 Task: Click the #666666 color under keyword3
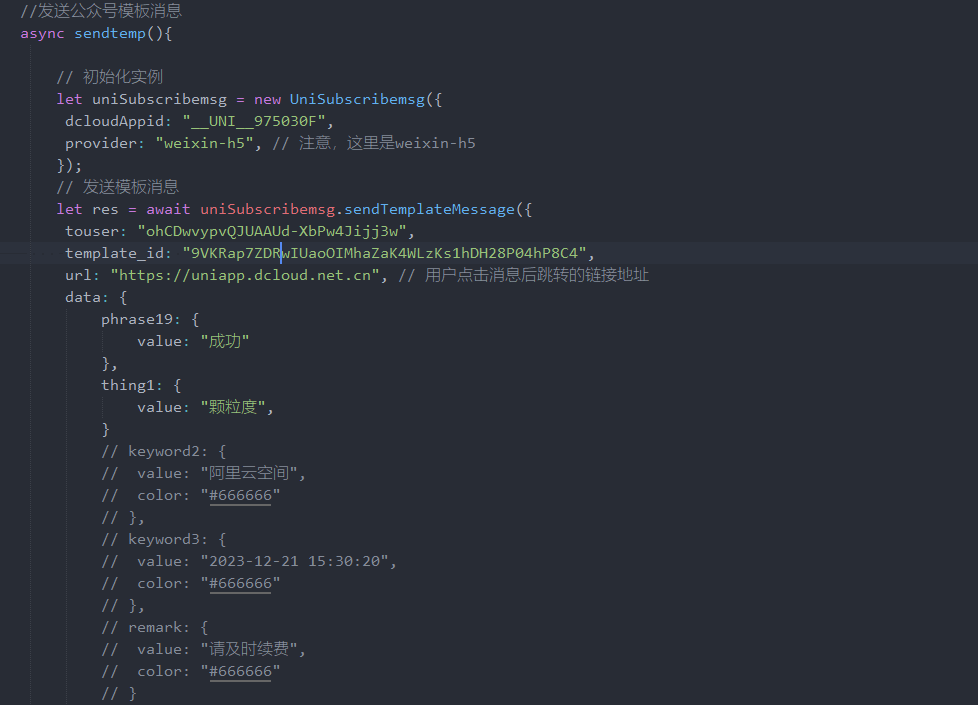click(240, 583)
